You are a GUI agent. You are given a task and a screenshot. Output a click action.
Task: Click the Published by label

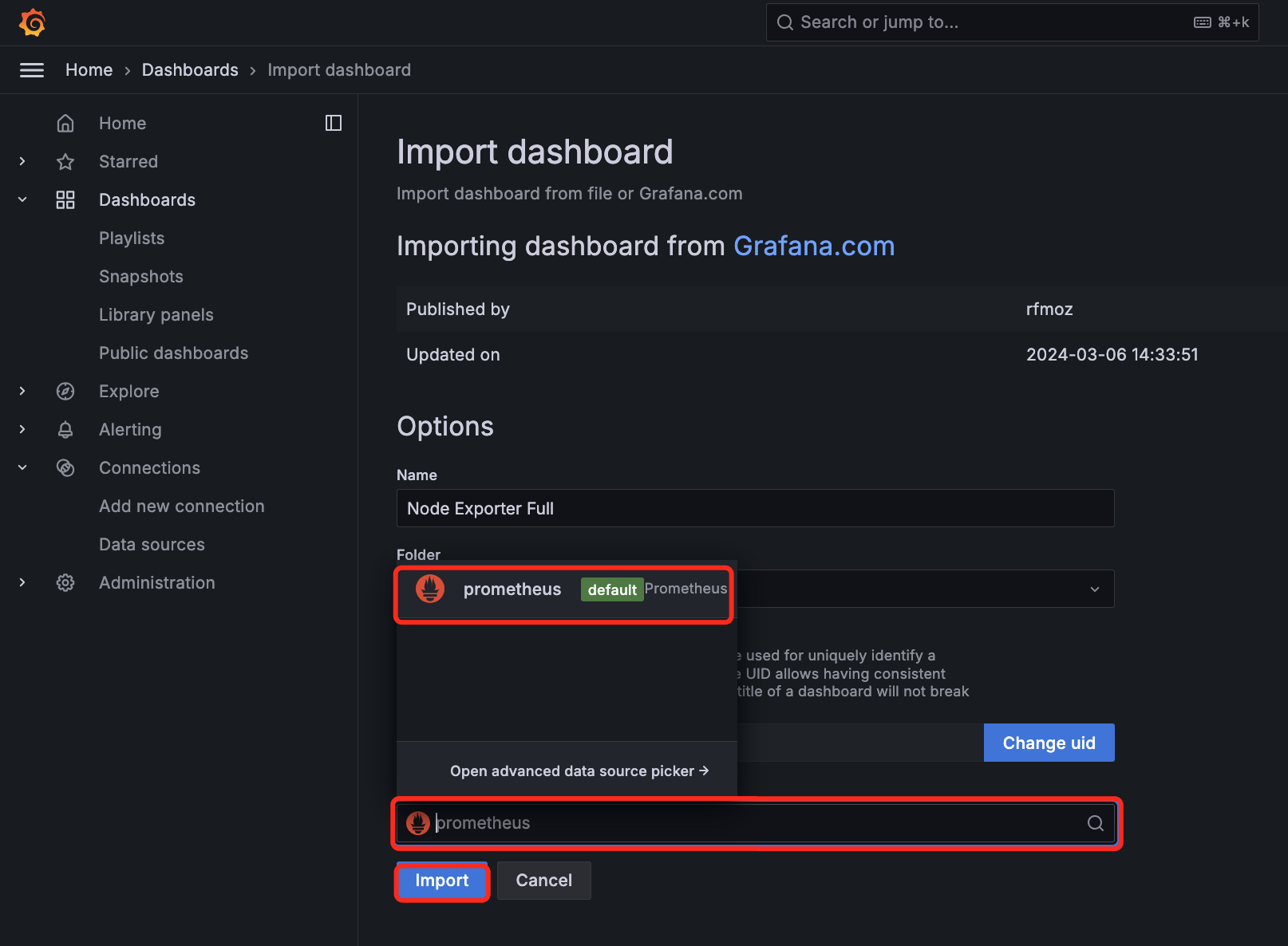(x=458, y=309)
